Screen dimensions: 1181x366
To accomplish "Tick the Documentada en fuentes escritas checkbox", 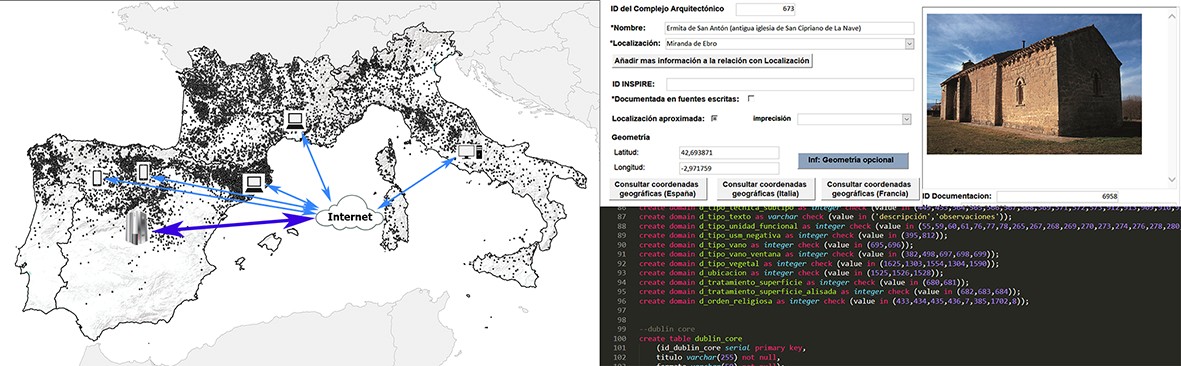I will 750,99.
